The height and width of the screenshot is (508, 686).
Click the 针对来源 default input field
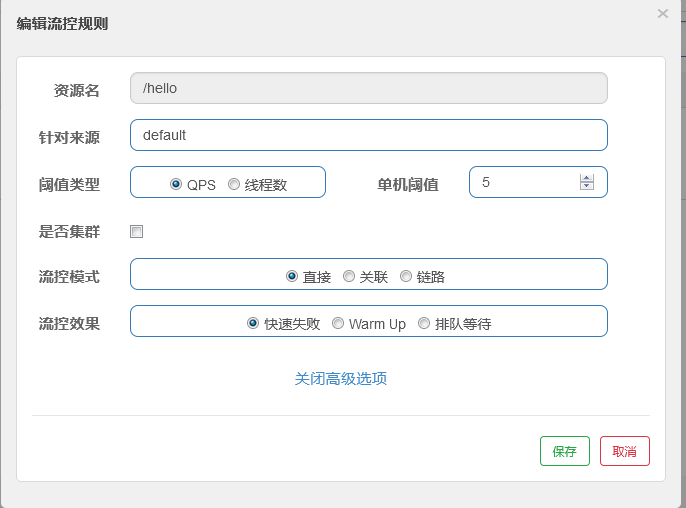369,135
